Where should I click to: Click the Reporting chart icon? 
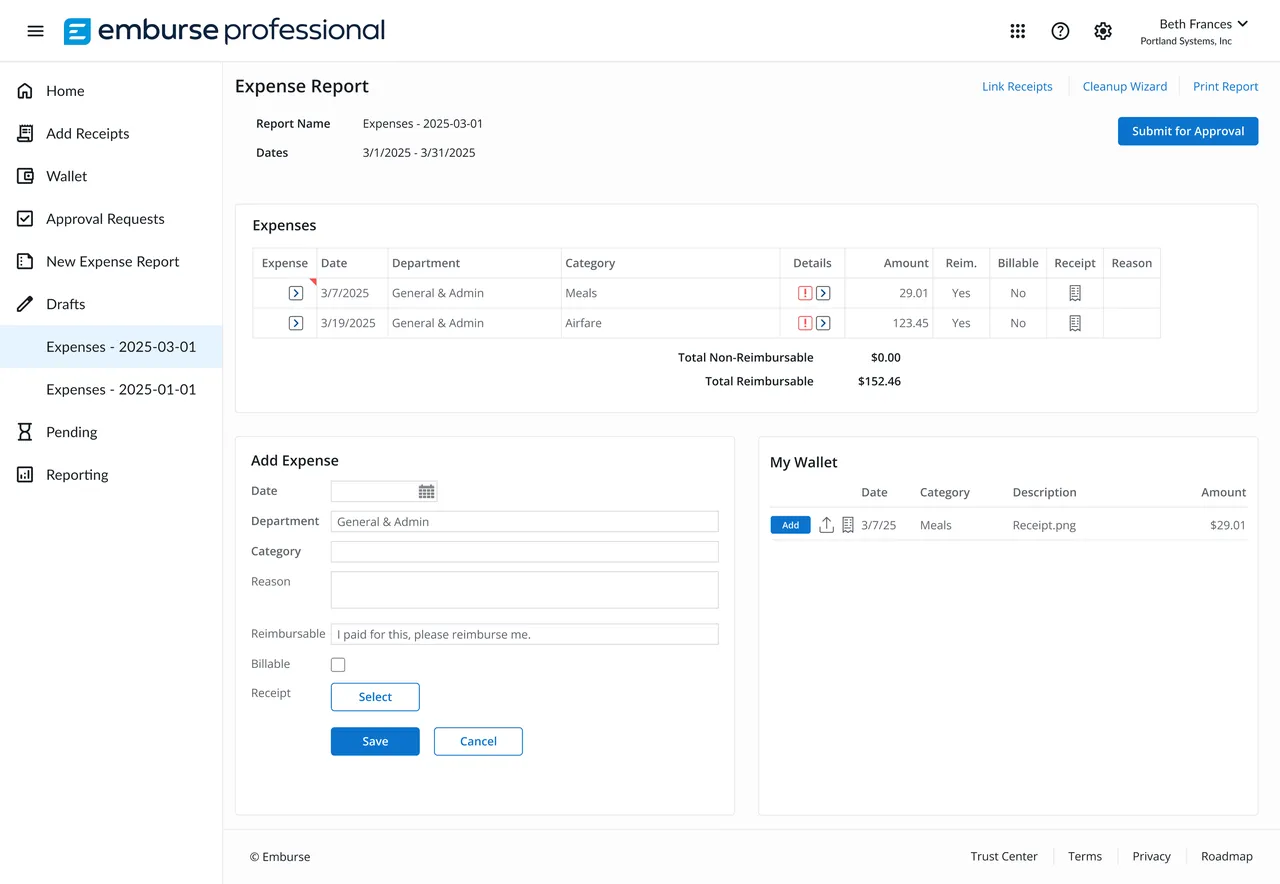25,475
